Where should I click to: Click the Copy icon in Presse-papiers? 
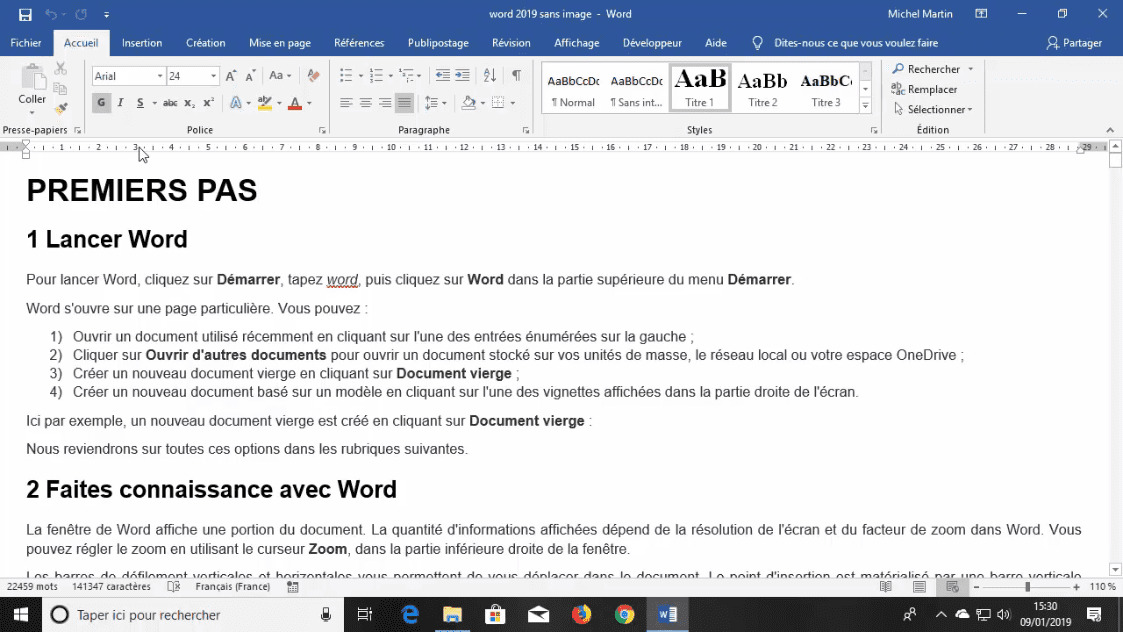coord(61,89)
